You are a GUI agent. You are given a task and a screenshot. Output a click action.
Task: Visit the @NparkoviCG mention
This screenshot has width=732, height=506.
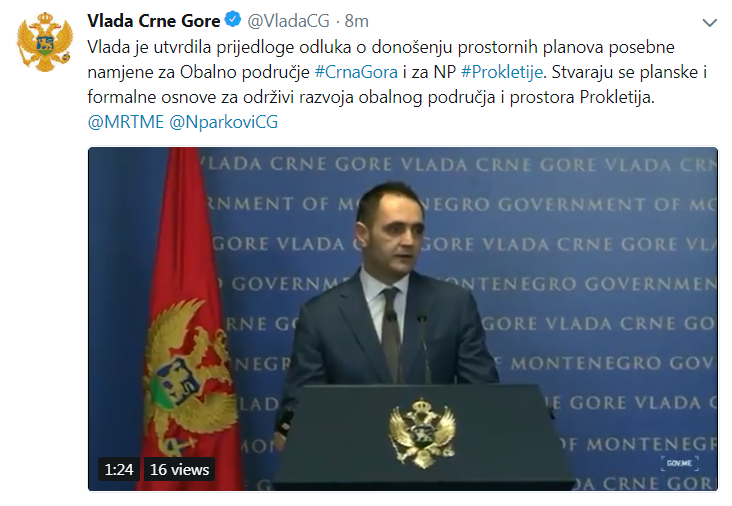point(224,122)
